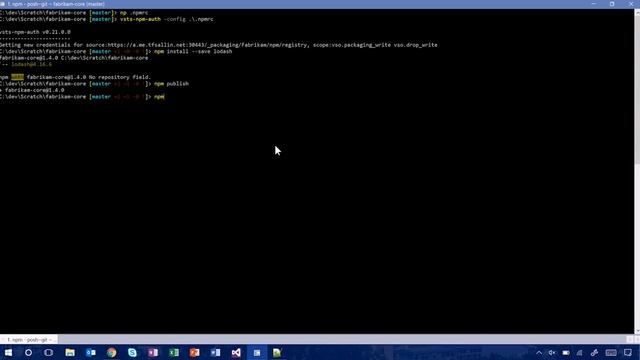Open Excel from the taskbar
The height and width of the screenshot is (360, 640).
[174, 353]
